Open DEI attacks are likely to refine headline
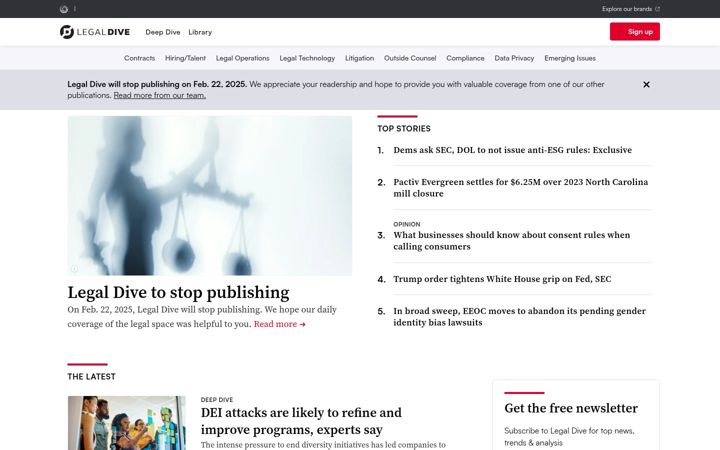This screenshot has width=720, height=450. tap(301, 421)
